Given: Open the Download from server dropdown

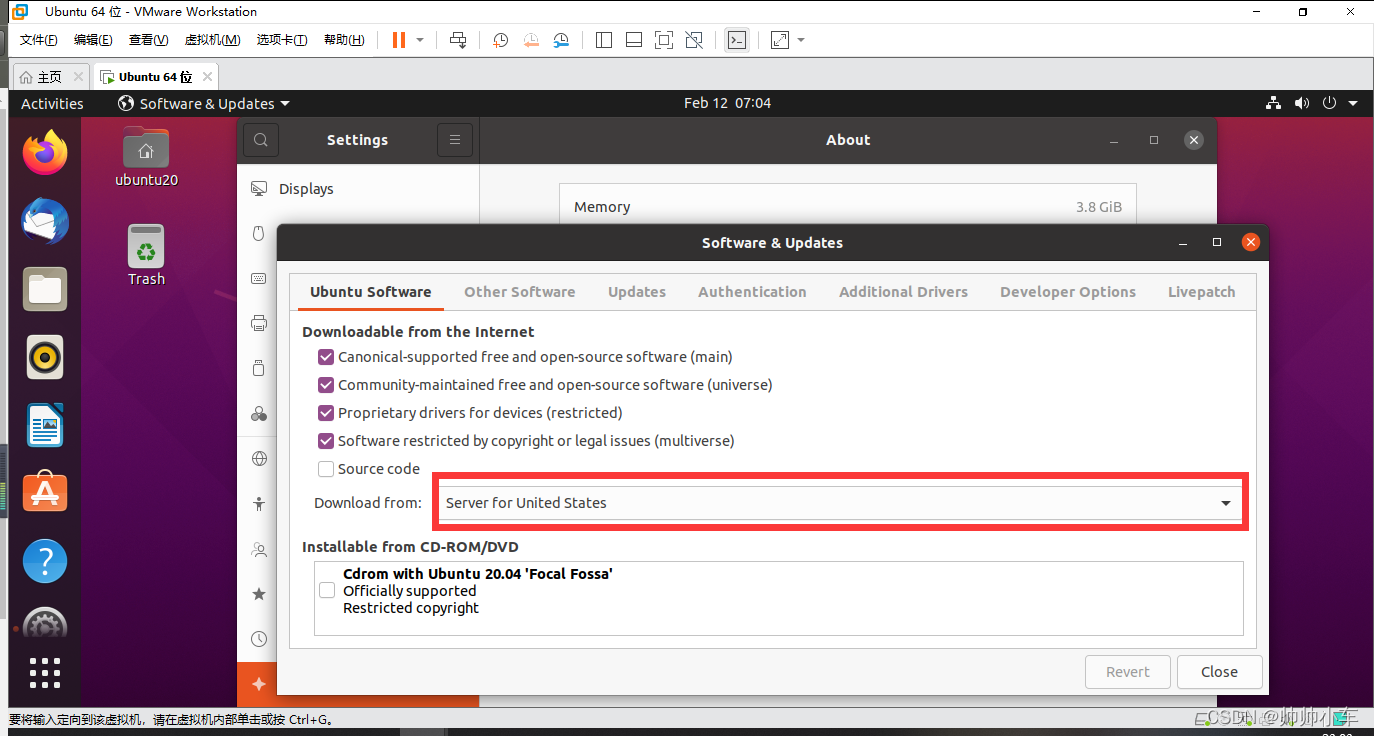Looking at the screenshot, I should tap(840, 503).
